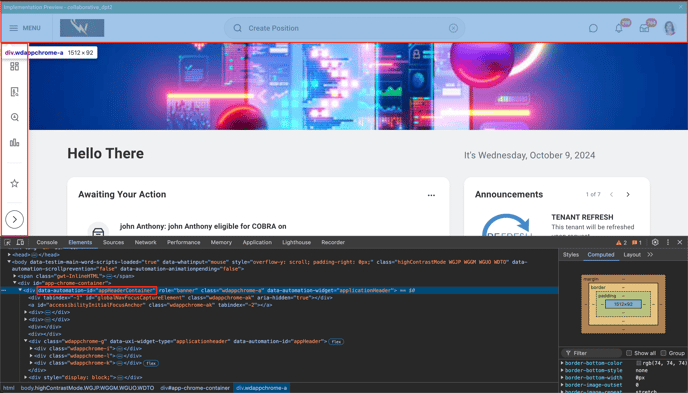Select the Elements tab
The width and height of the screenshot is (688, 393).
(80, 242)
